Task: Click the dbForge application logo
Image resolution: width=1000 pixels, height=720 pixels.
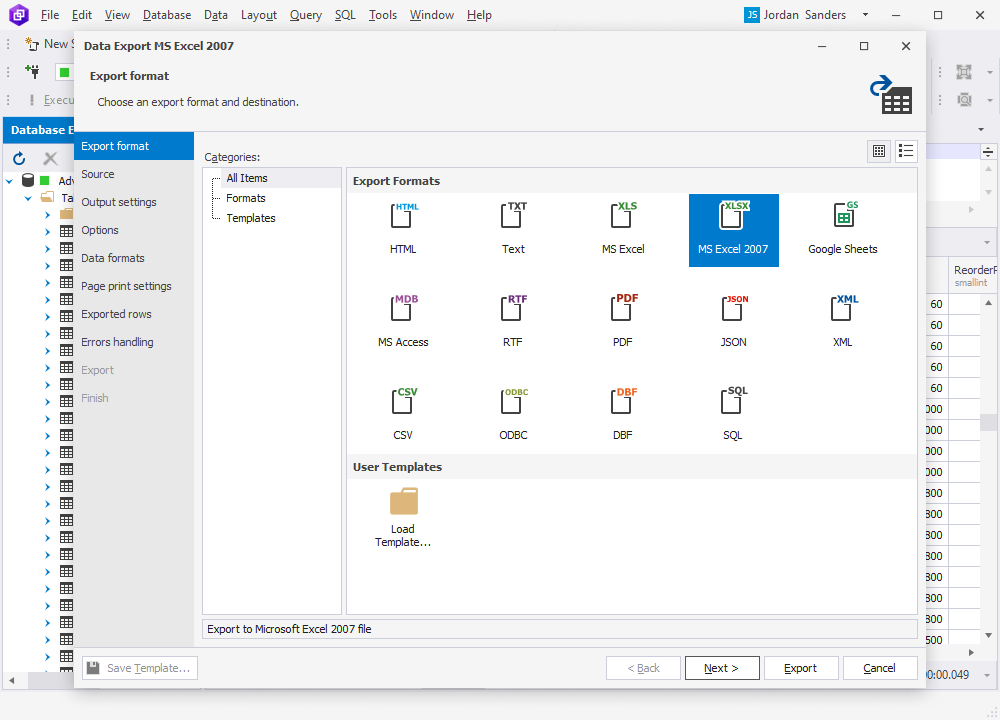Action: pos(18,15)
